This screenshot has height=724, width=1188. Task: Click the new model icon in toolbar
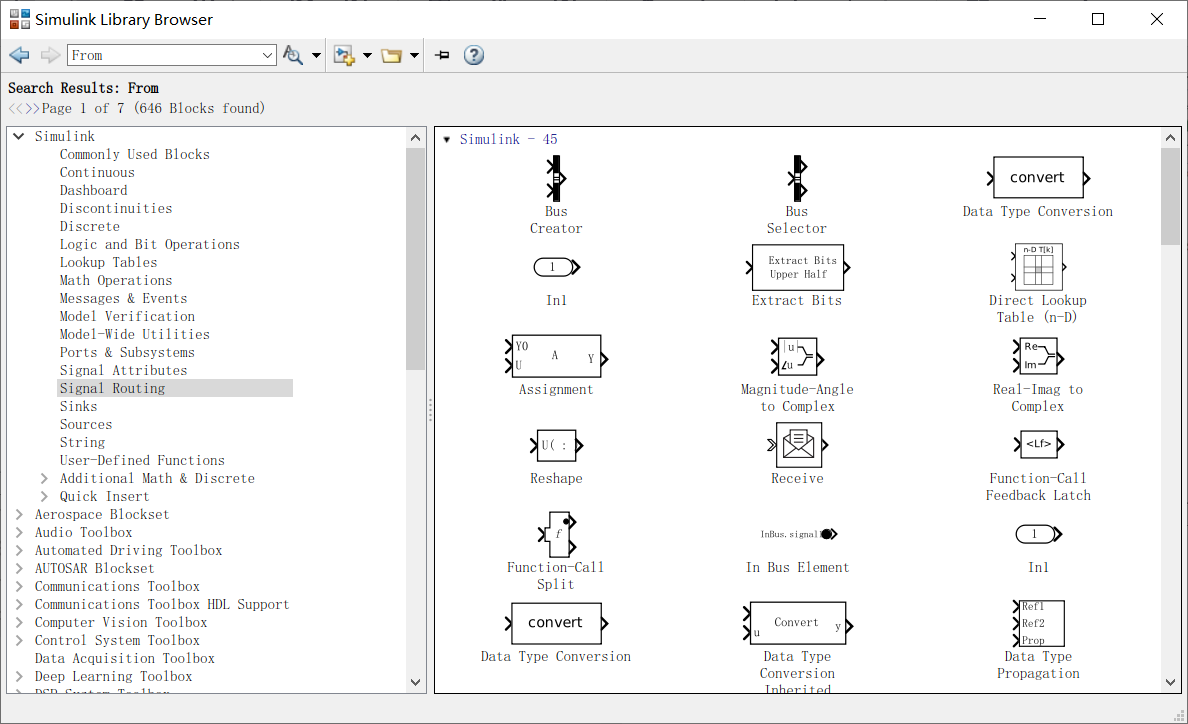344,55
